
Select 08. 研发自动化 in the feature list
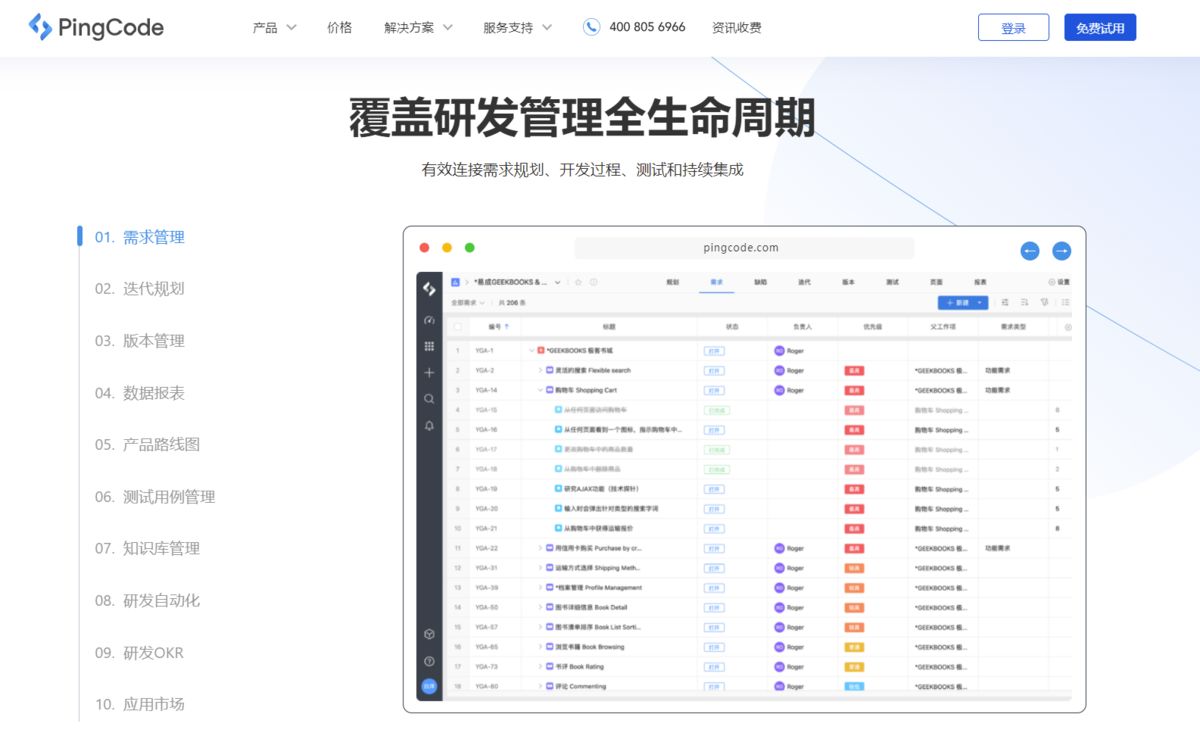click(x=148, y=601)
